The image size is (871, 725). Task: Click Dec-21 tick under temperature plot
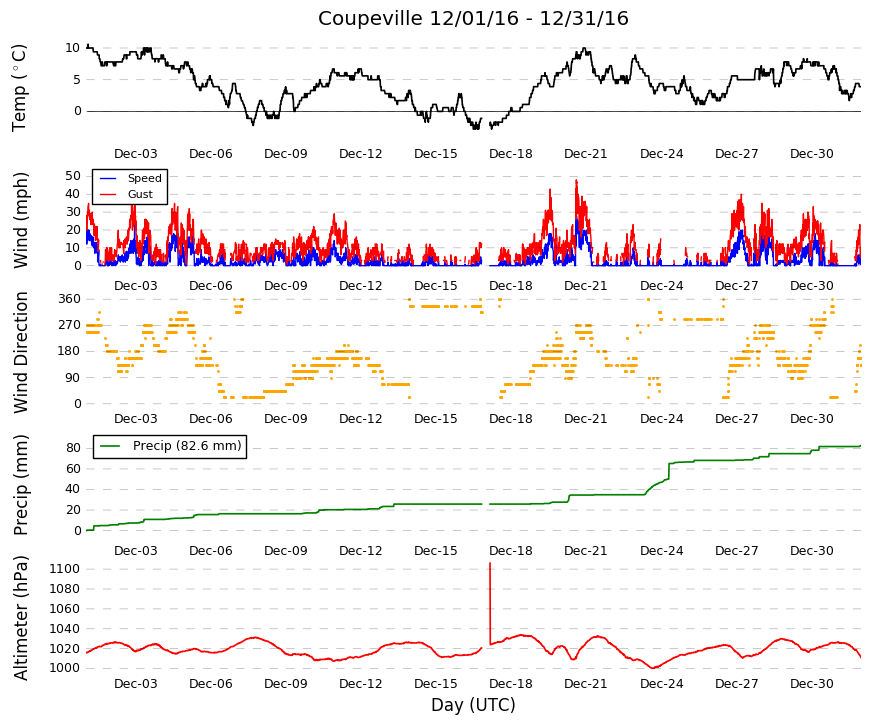[585, 154]
